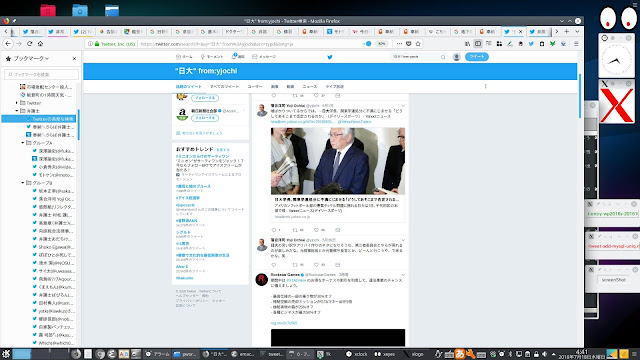Open search options three-dot menu
Image resolution: width=640 pixels, height=360 pixels.
[x=485, y=86]
